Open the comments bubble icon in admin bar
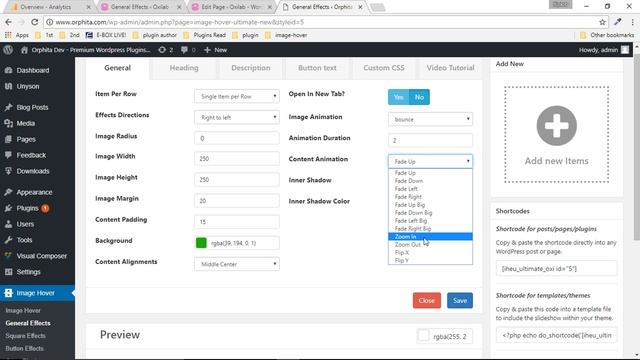This screenshot has height=360, width=640. pyautogui.click(x=184, y=50)
